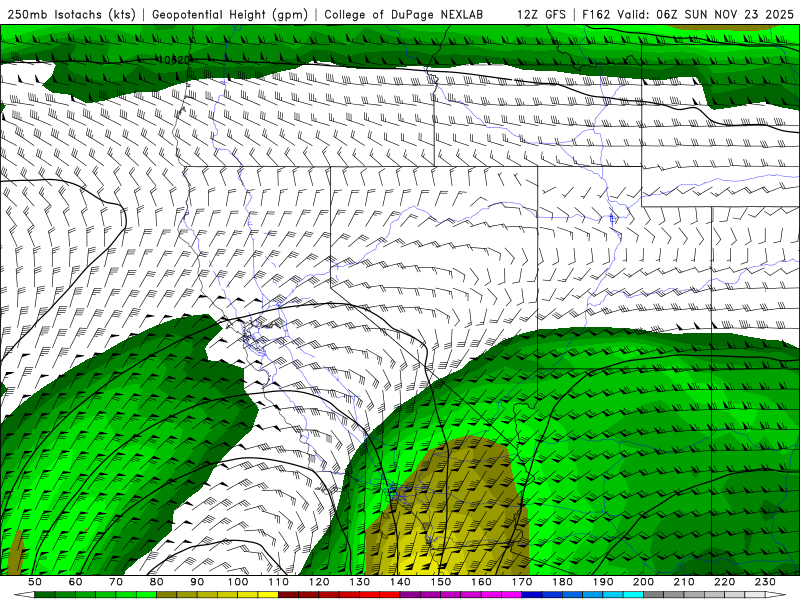Click the '230' value on the scale

[x=765, y=582]
